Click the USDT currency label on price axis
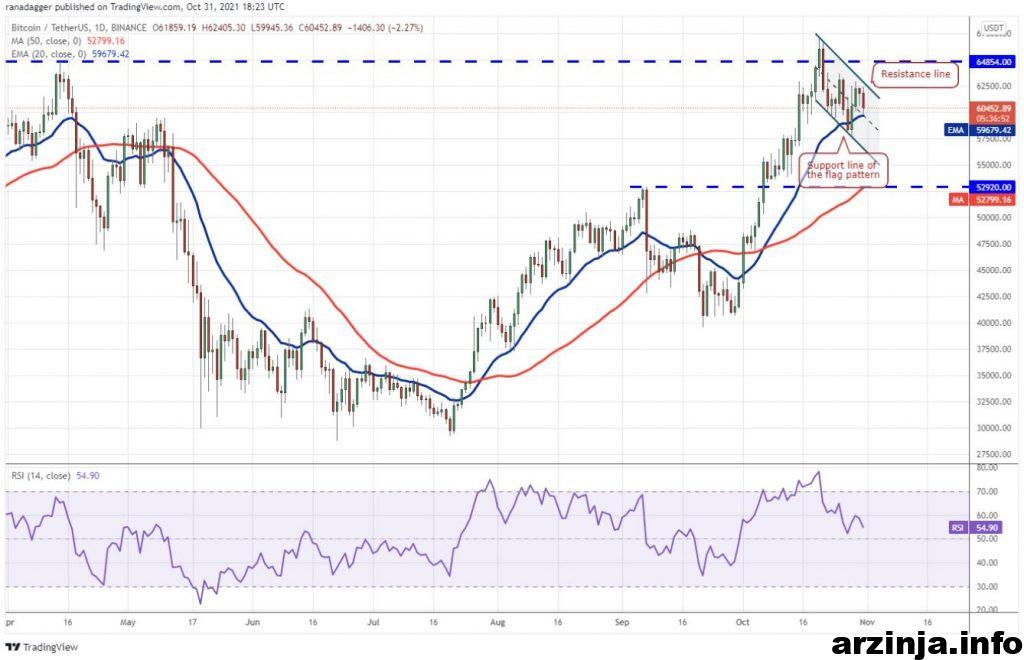1024x660 pixels. coord(993,28)
